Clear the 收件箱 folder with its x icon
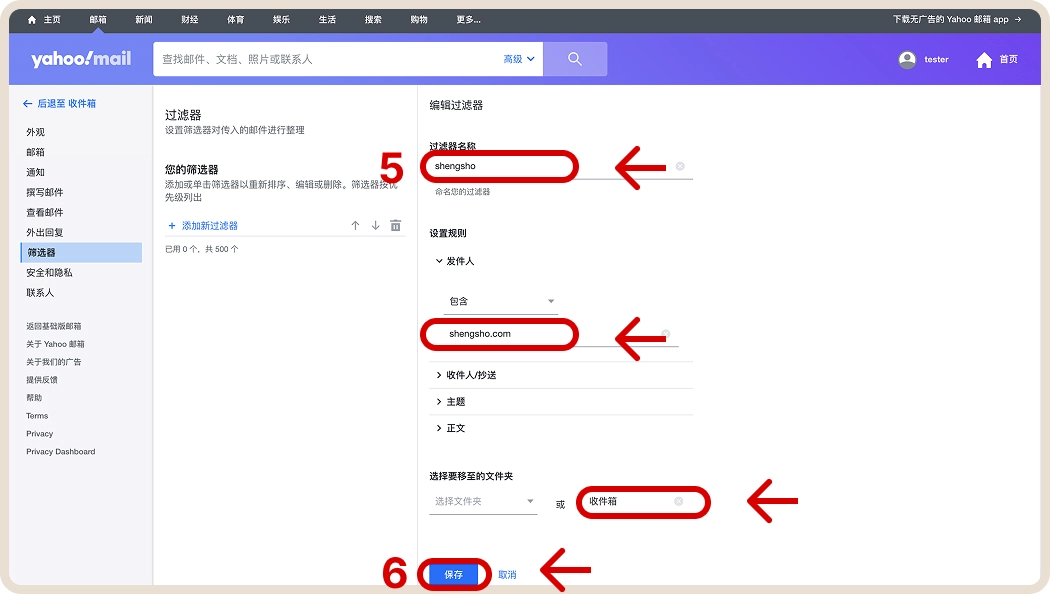The width and height of the screenshot is (1050, 594). coord(680,502)
